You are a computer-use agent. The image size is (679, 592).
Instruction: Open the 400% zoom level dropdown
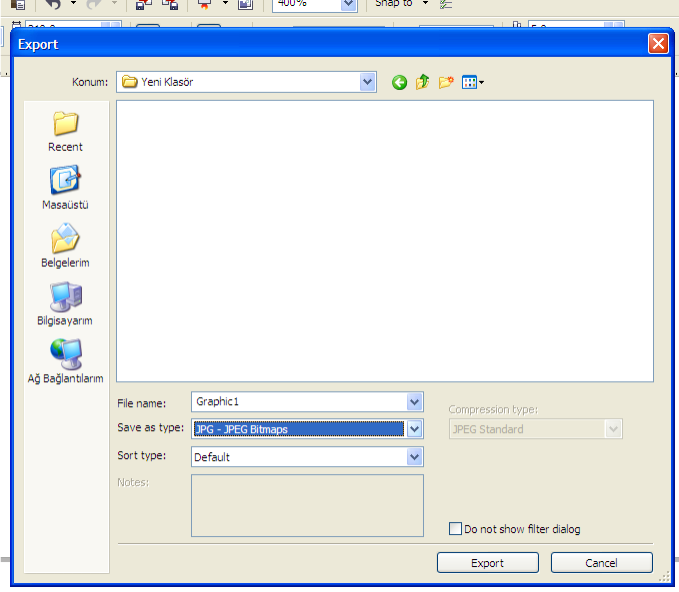(348, 5)
